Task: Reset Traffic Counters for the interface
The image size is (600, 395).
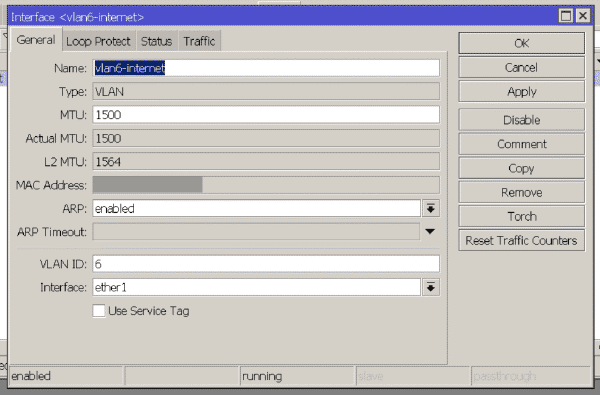Action: (522, 240)
